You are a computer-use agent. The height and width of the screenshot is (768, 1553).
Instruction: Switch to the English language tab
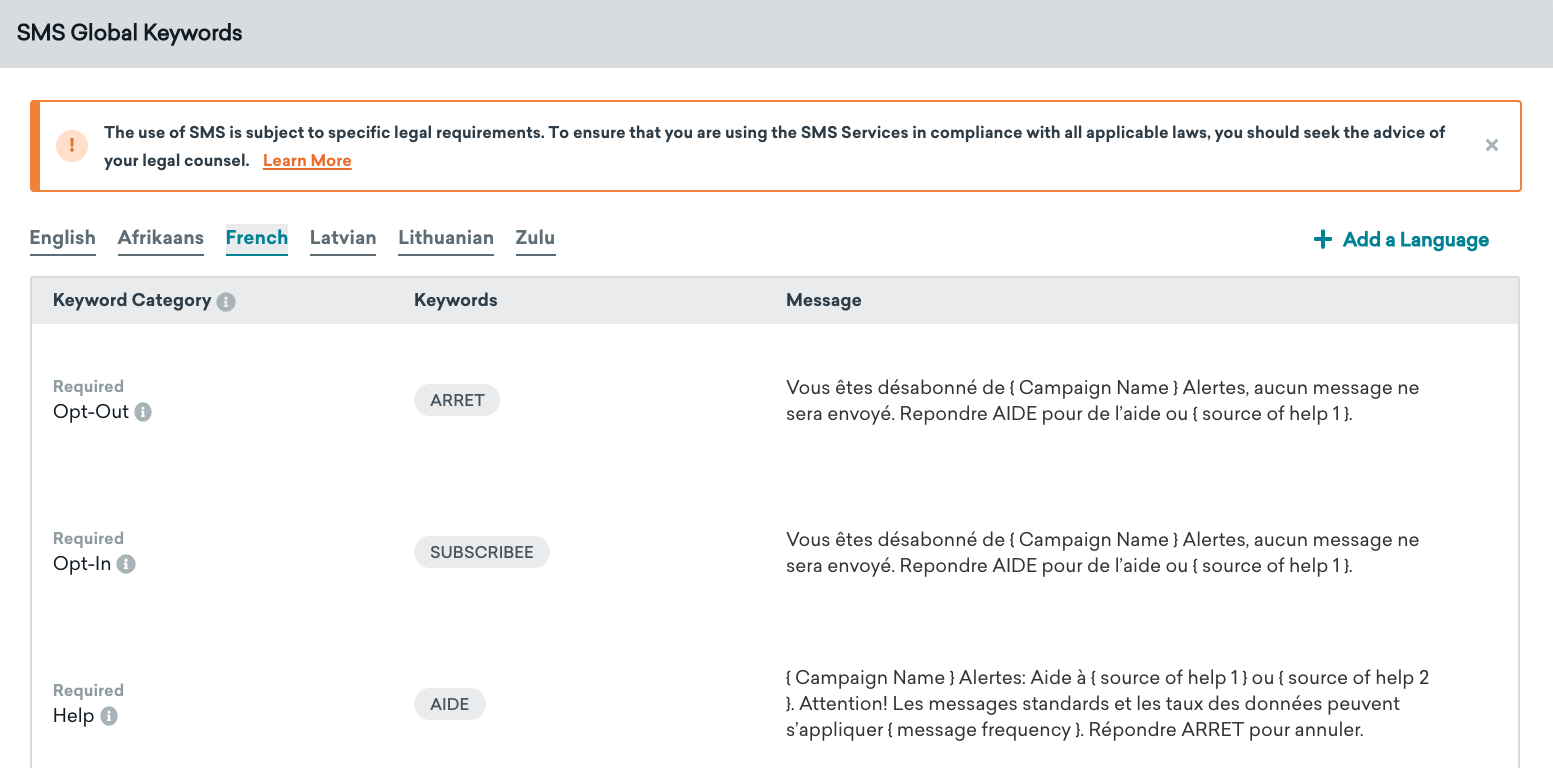tap(63, 238)
